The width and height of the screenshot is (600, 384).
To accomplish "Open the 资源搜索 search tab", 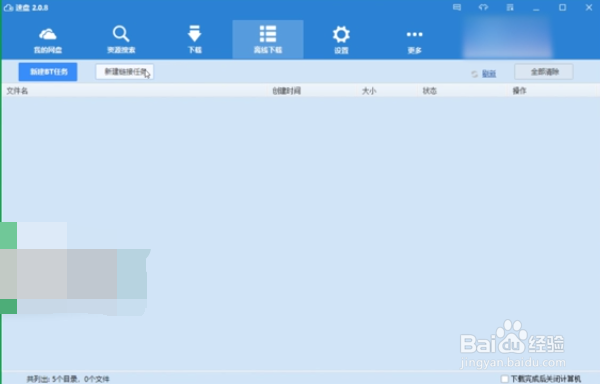I will click(x=121, y=40).
